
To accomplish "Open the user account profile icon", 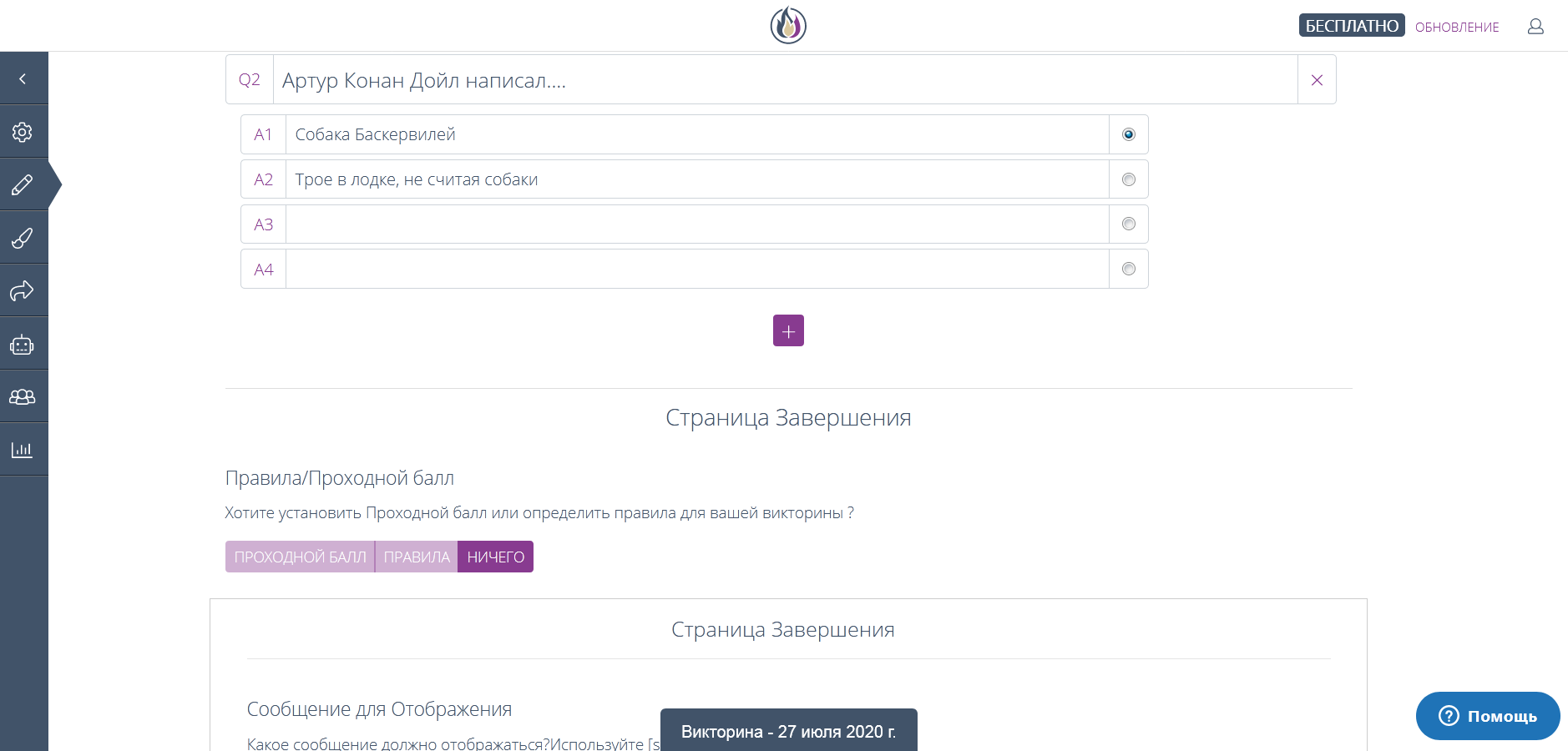I will coord(1535,27).
